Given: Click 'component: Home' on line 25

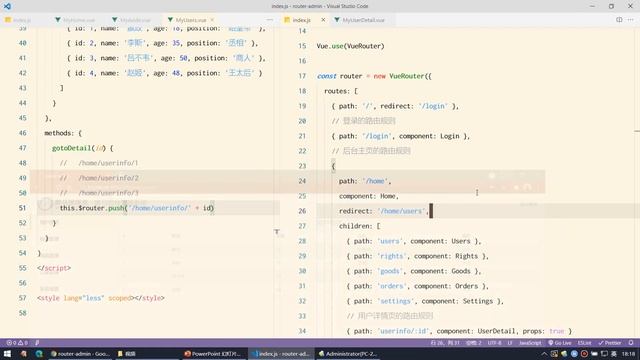Looking at the screenshot, I should [367, 196].
